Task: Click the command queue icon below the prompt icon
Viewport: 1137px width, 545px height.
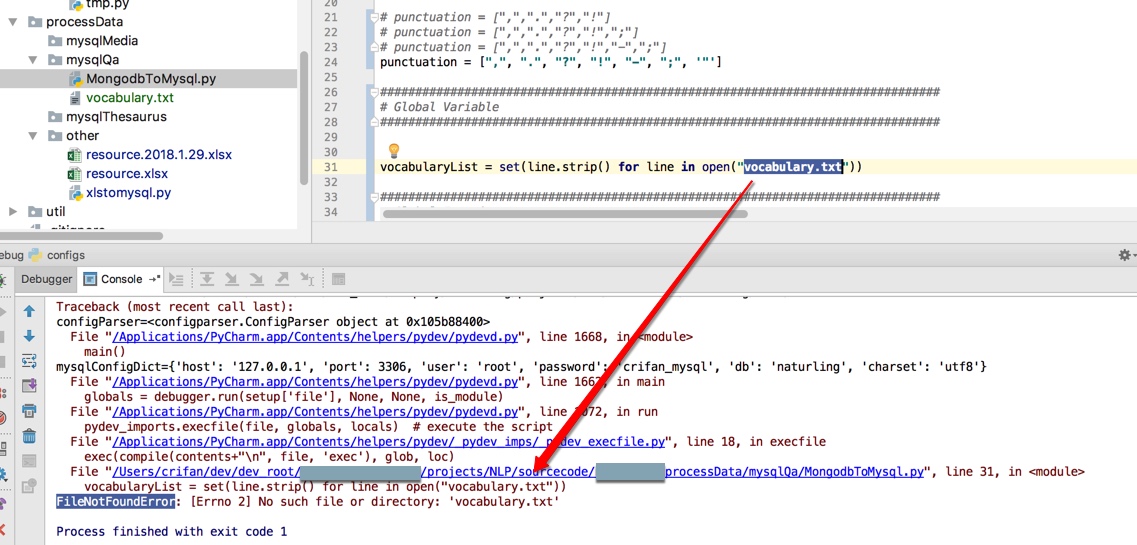Action: click(29, 486)
